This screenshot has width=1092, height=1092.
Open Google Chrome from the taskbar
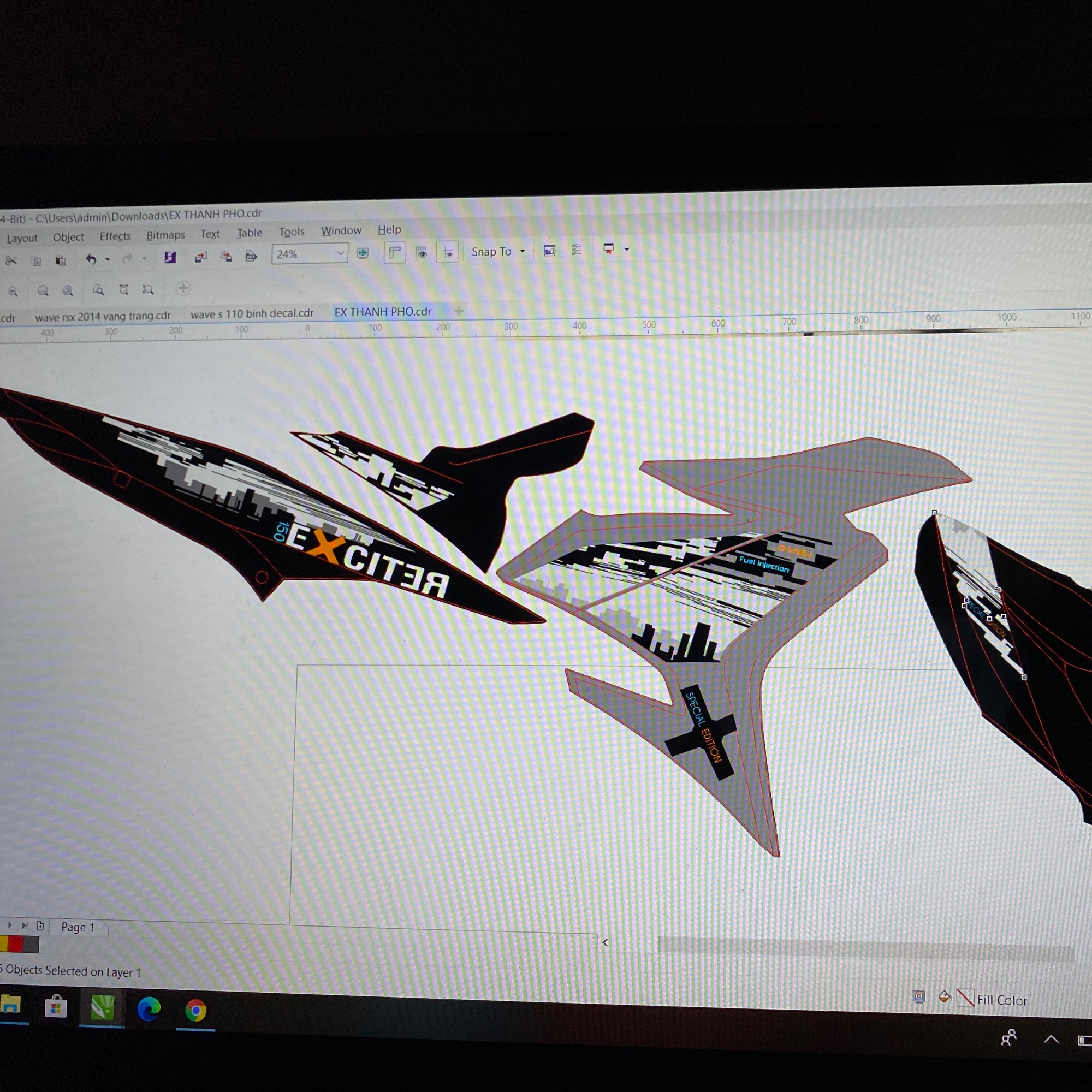pos(195,1011)
